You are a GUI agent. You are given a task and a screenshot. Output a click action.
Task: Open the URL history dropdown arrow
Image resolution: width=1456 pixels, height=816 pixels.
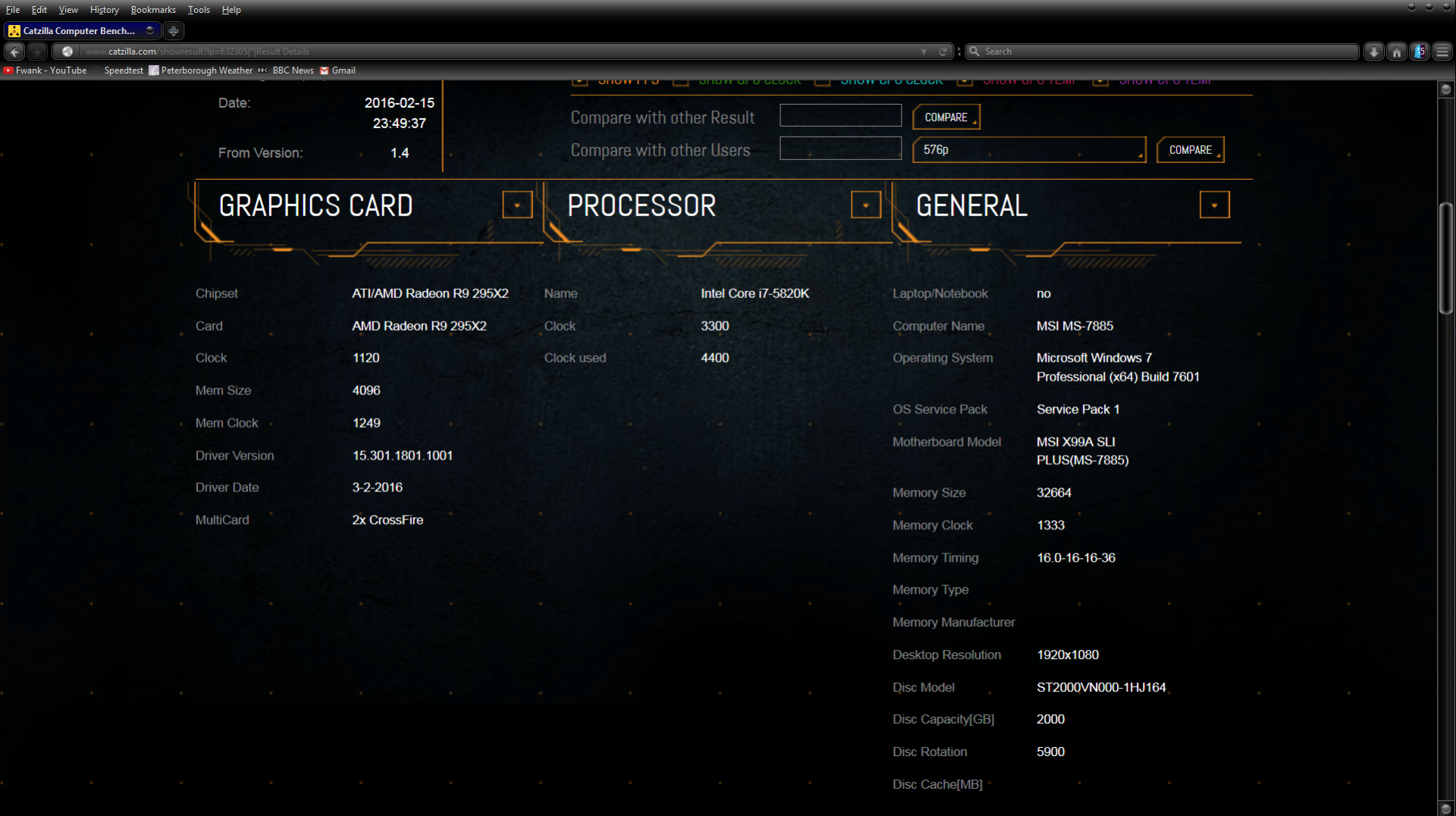[924, 52]
